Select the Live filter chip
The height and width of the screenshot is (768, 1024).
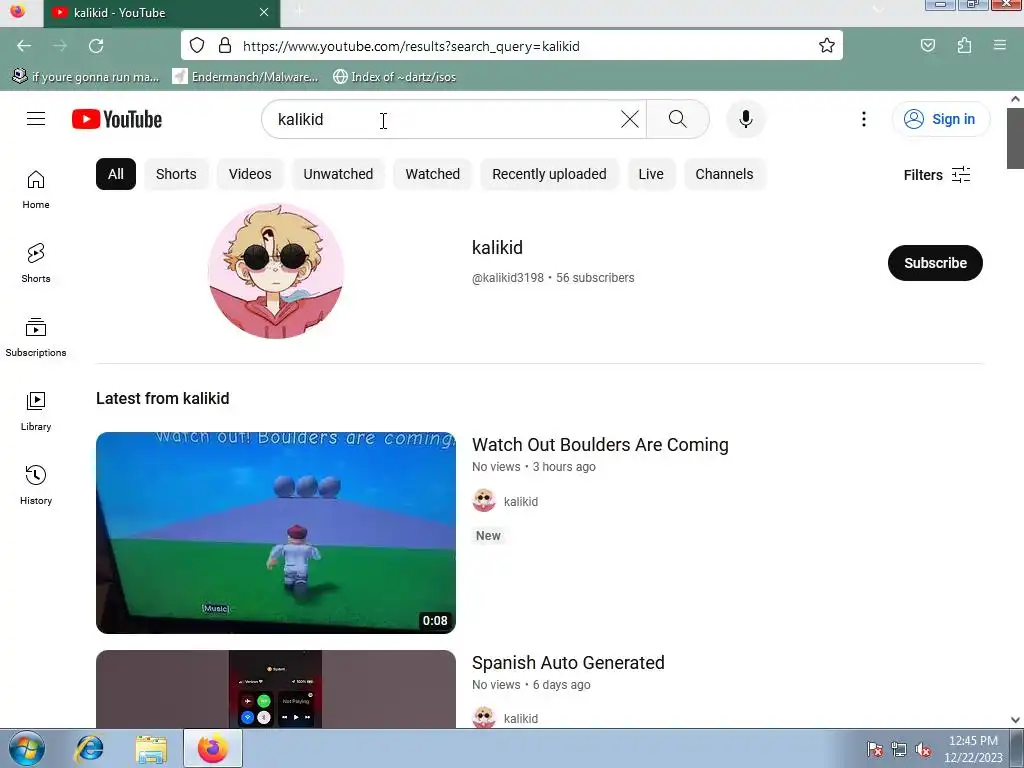coord(650,174)
